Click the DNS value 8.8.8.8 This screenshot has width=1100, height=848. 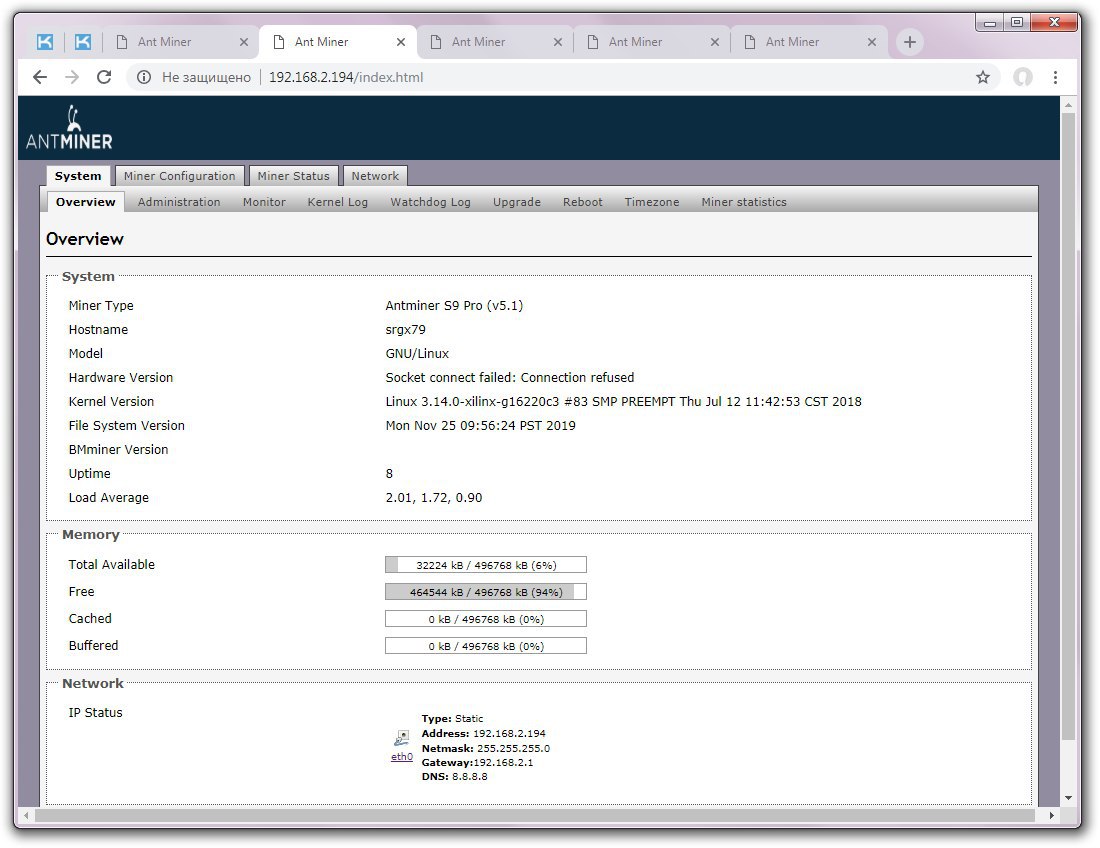(x=469, y=776)
